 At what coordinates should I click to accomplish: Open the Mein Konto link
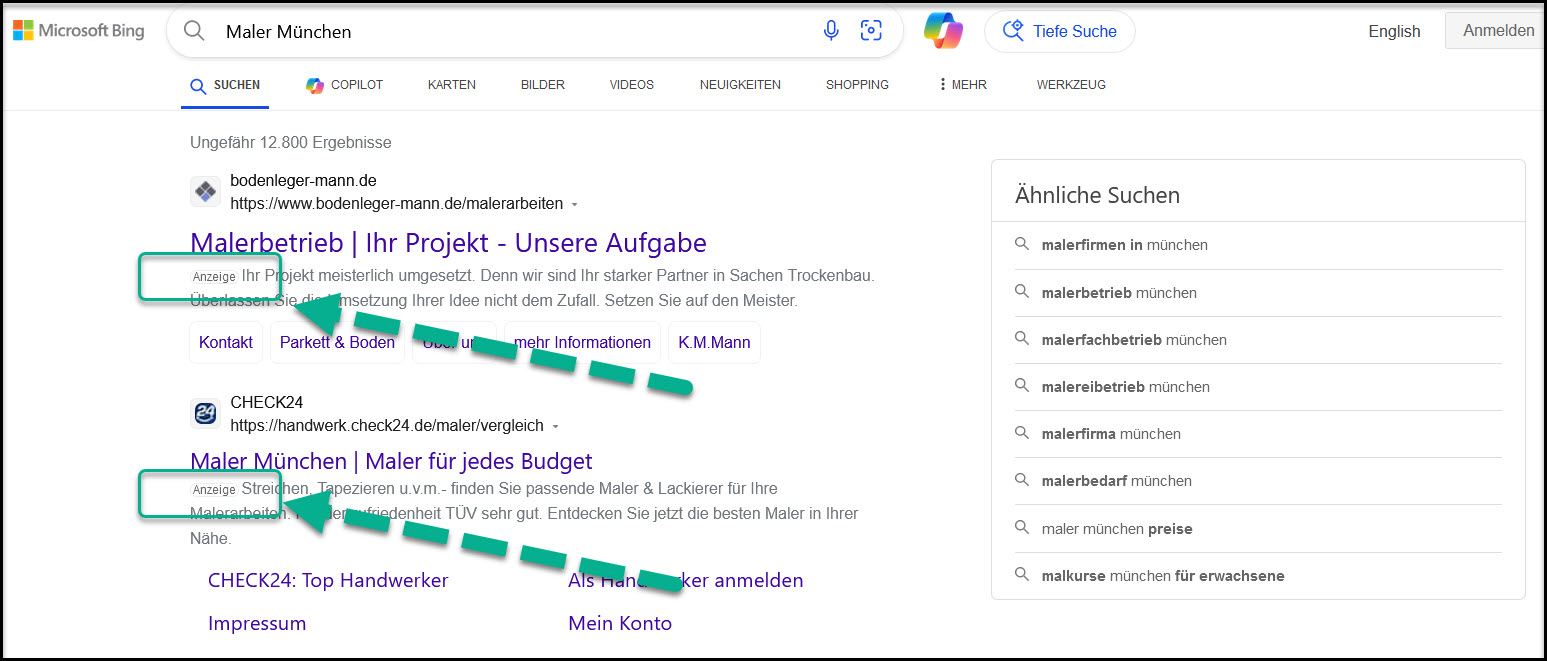point(620,623)
